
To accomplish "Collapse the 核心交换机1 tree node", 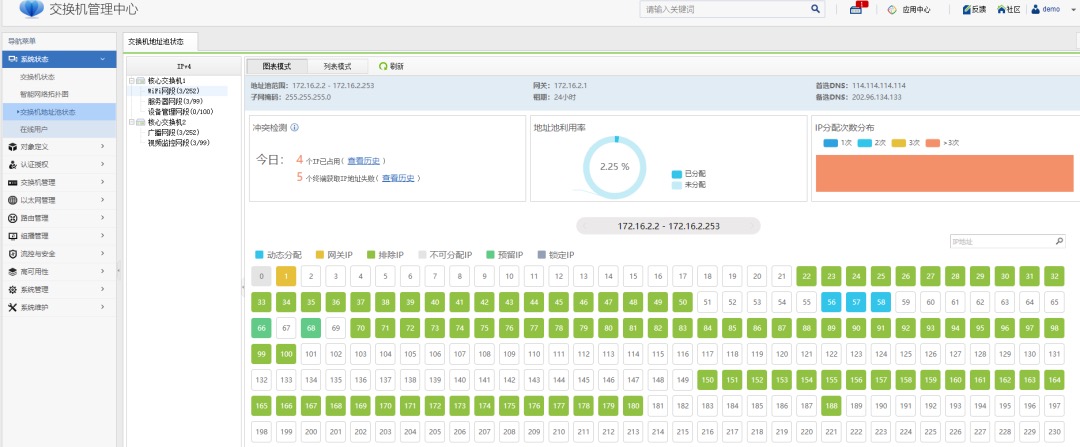I will tap(132, 80).
